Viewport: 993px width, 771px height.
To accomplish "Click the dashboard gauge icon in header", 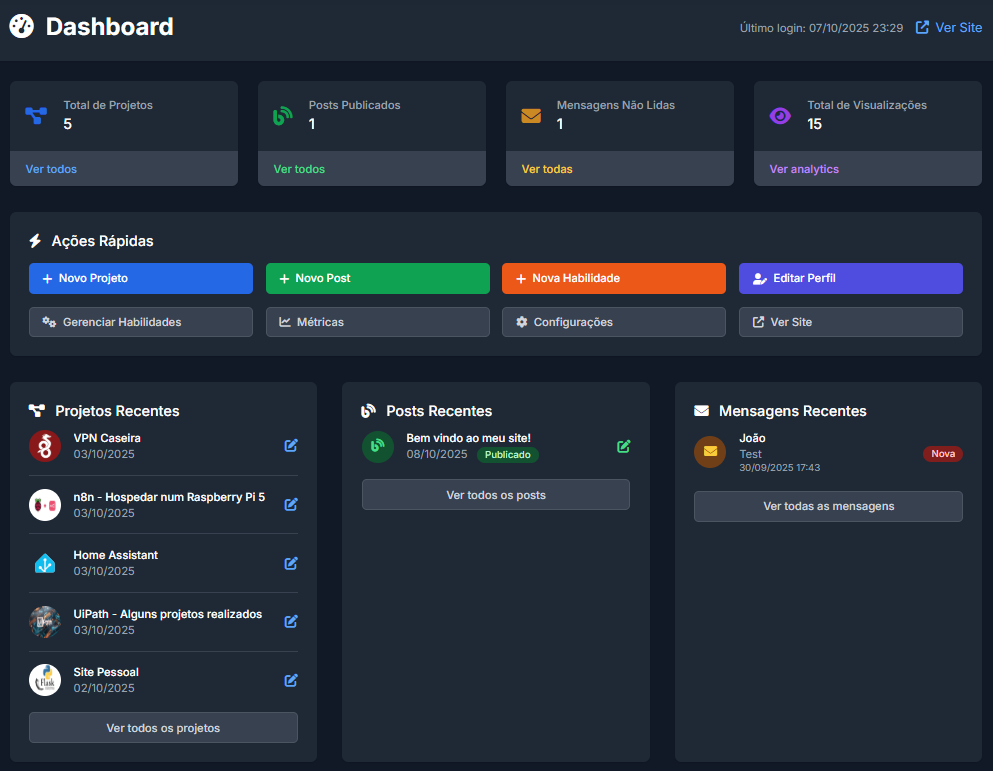I will 22,27.
